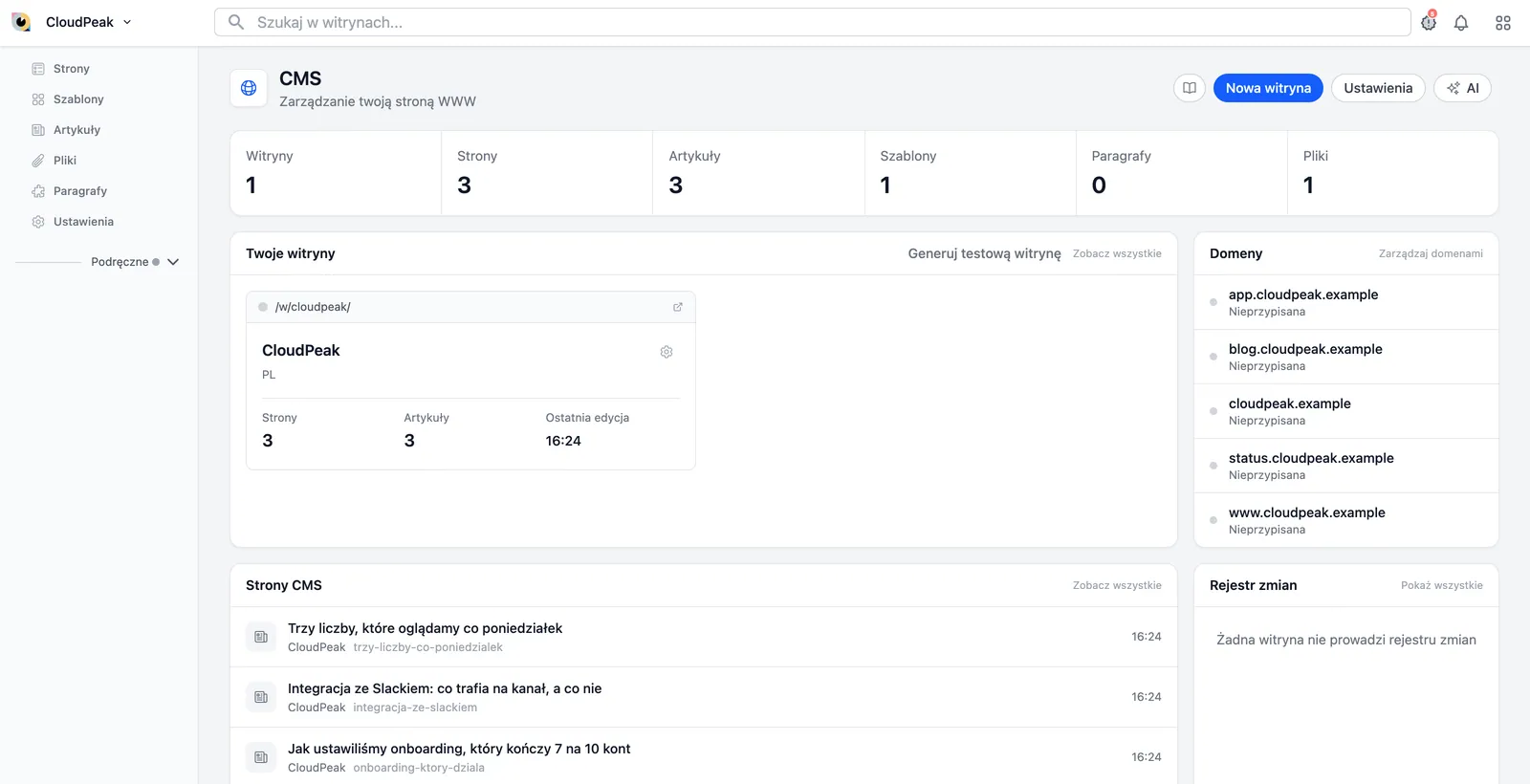Click page icon for onboarding article
Viewport: 1530px width, 784px height.
coord(261,757)
